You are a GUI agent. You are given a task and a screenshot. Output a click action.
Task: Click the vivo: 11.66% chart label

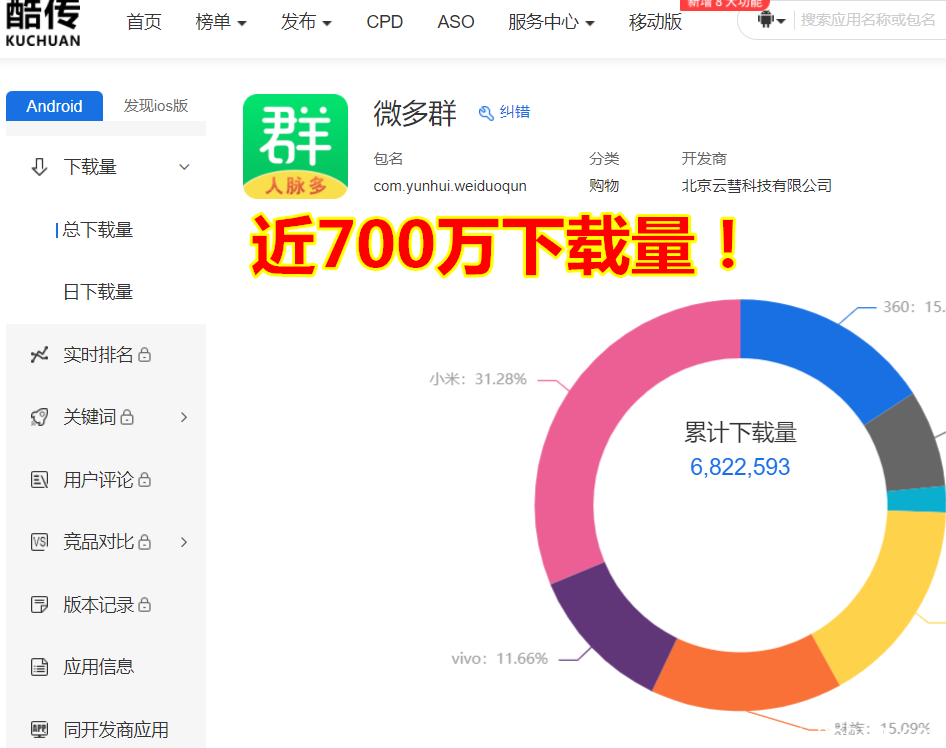pyautogui.click(x=500, y=658)
